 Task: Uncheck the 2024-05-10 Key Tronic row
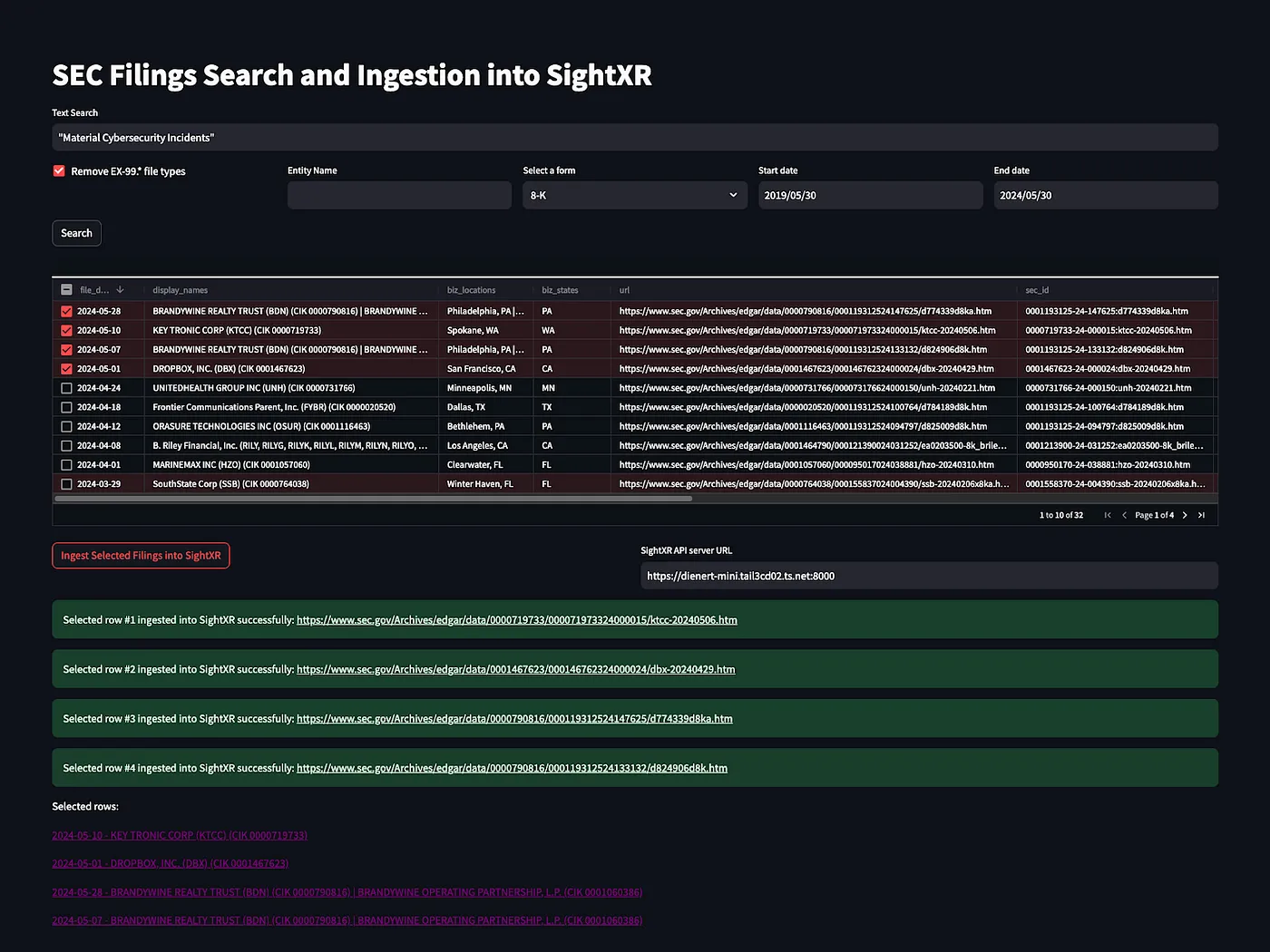point(66,330)
